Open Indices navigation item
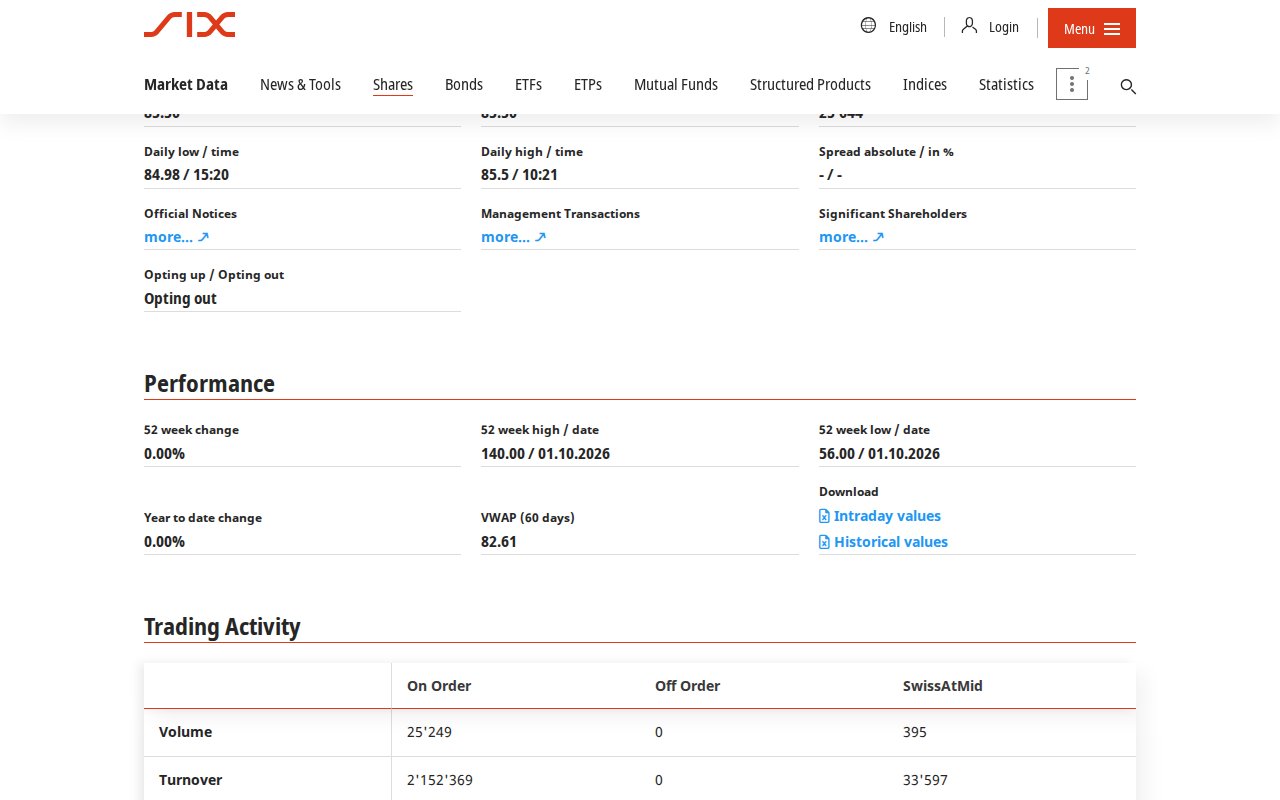This screenshot has width=1280, height=800. [x=925, y=85]
